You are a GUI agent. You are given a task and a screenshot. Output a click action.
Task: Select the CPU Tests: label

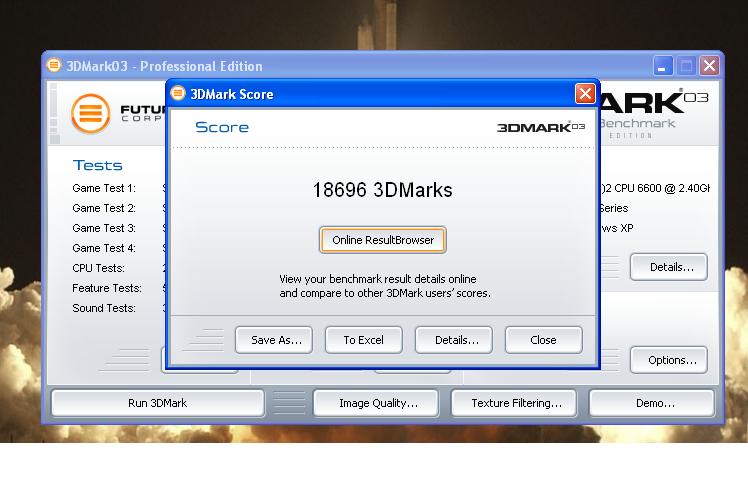(x=98, y=268)
